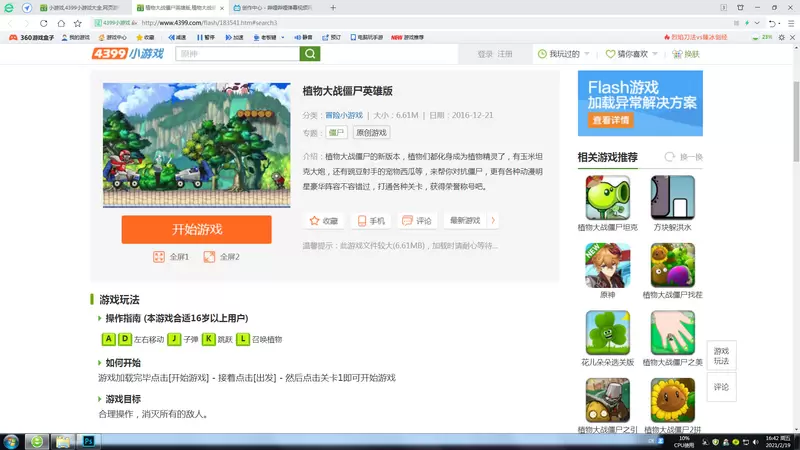Open the 植物大战僵尸坦克 game thumbnail
800x450 pixels.
coord(608,198)
